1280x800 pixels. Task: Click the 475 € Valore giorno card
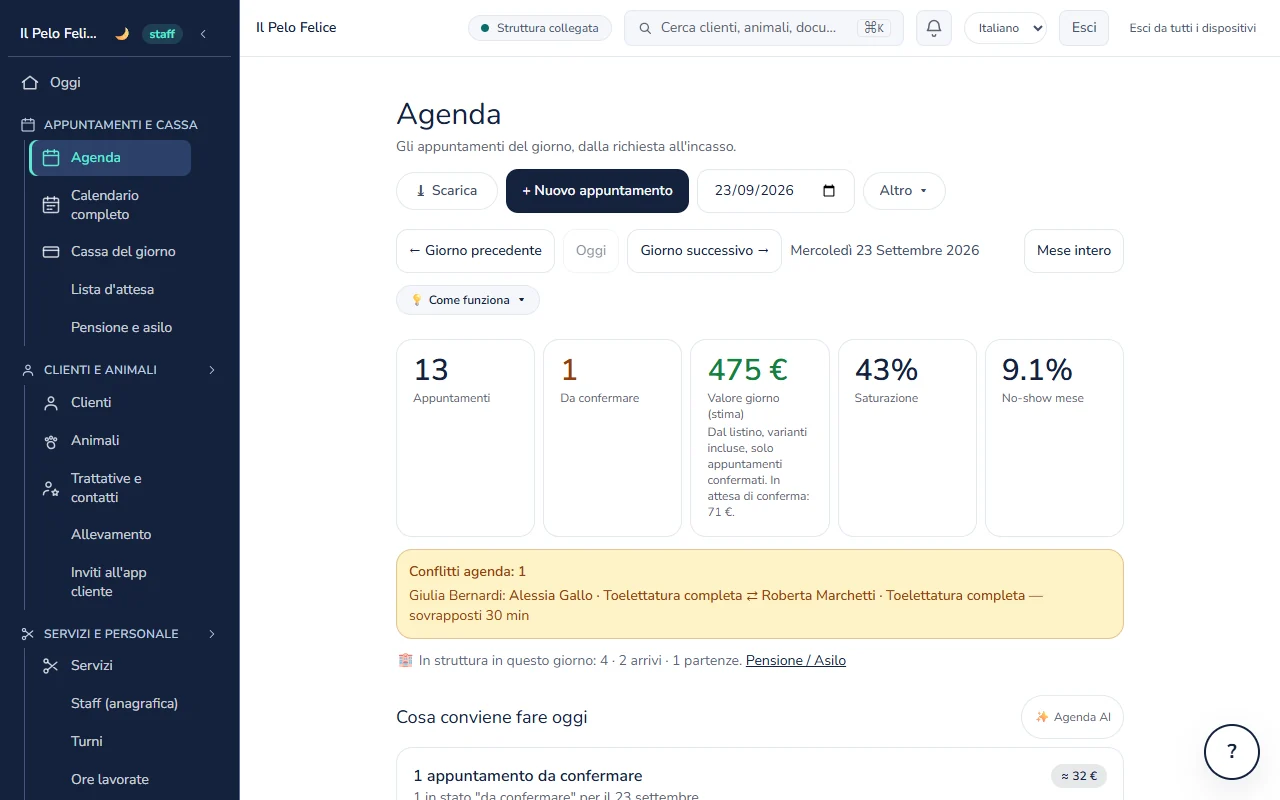tap(760, 438)
